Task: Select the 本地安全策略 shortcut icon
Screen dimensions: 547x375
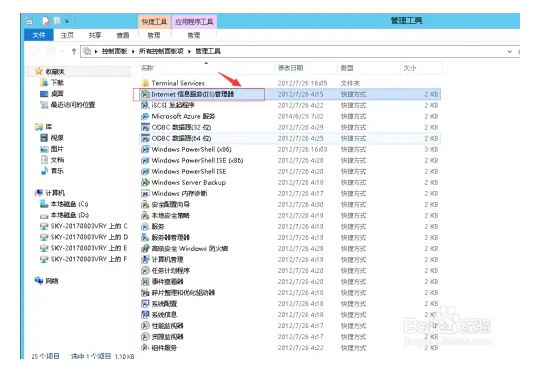Action: point(145,216)
